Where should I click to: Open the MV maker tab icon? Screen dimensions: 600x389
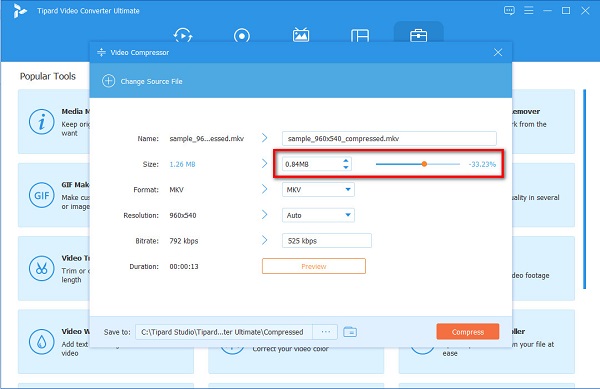click(301, 35)
